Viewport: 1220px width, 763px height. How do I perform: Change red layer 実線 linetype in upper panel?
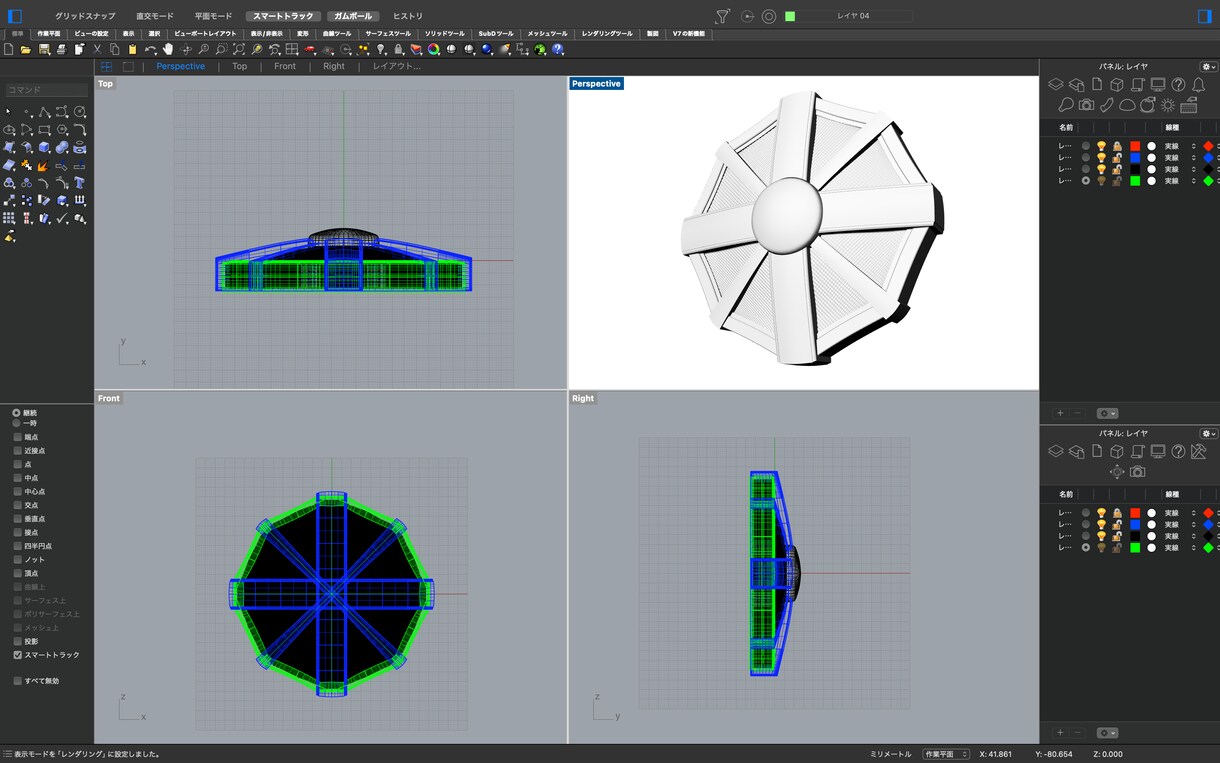click(x=1180, y=146)
